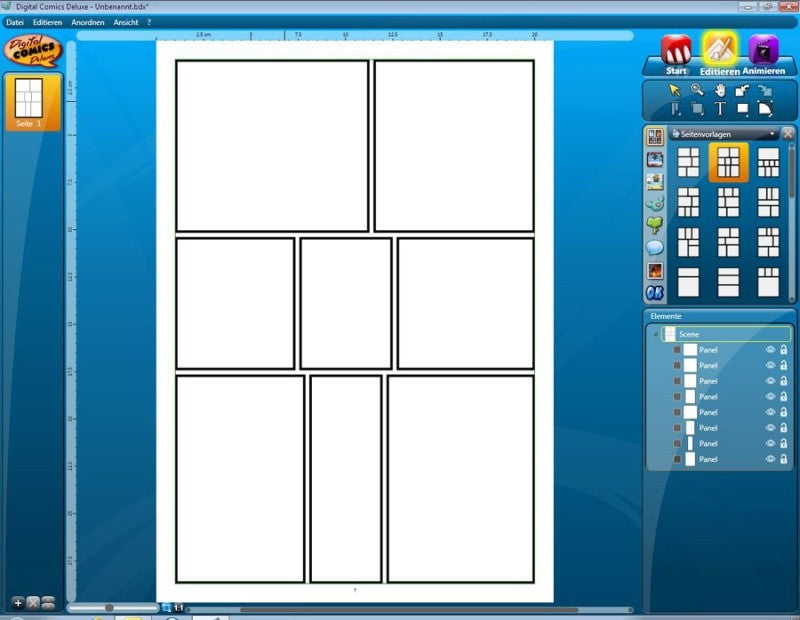Pick the quarter-circle shape transform tool
This screenshot has height=620, width=800.
765,109
